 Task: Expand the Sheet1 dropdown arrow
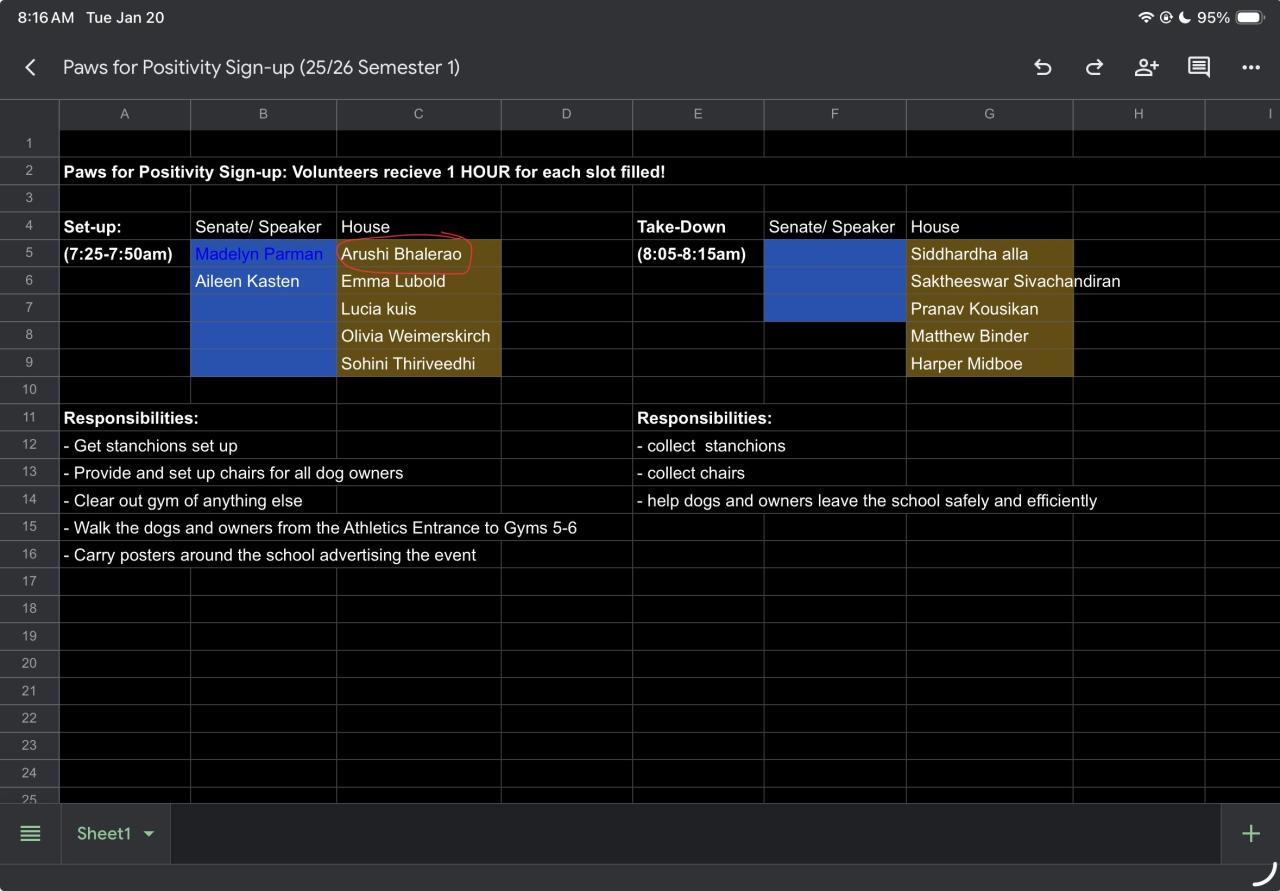[x=149, y=833]
